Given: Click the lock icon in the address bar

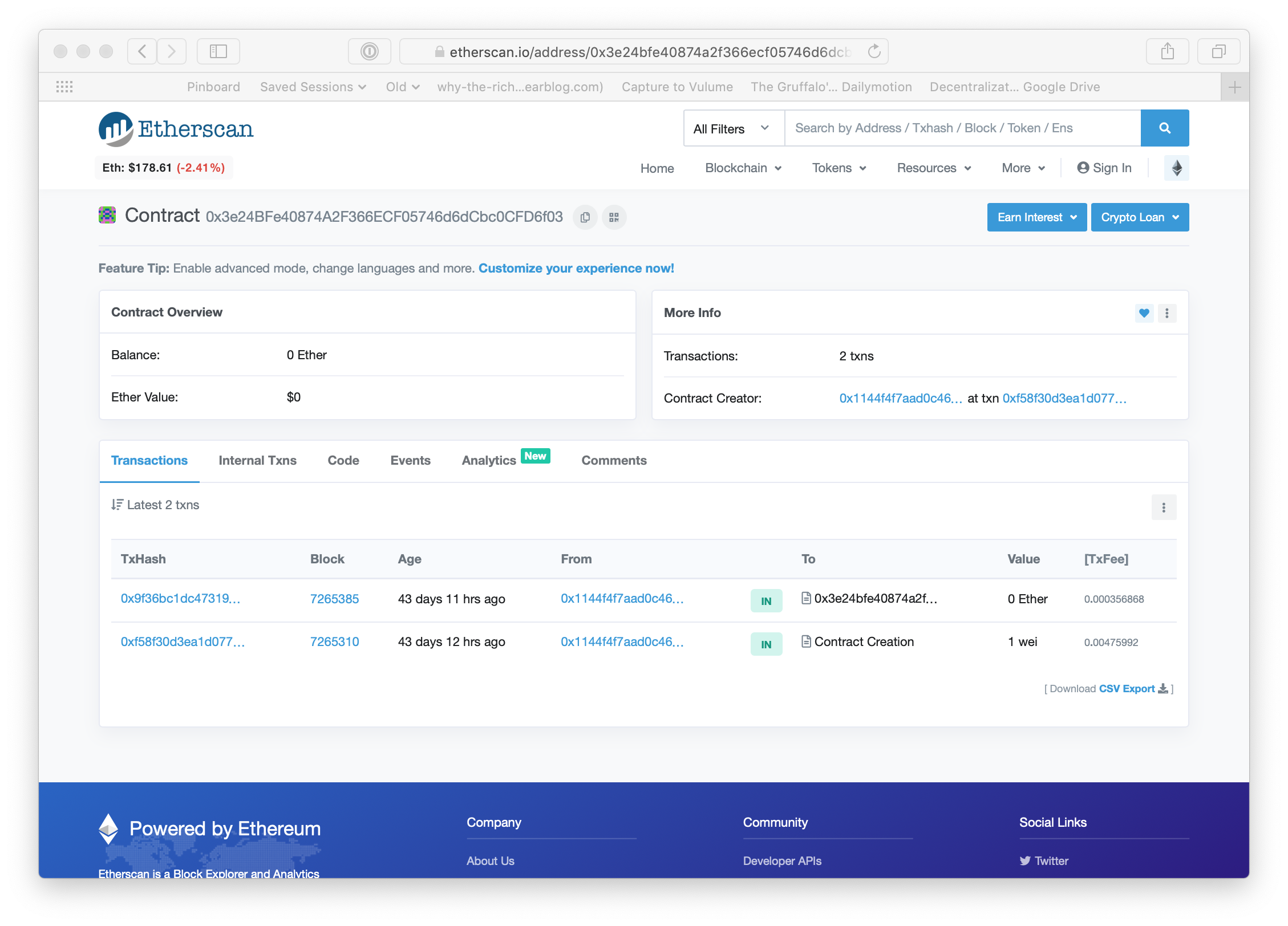Looking at the screenshot, I should click(439, 52).
